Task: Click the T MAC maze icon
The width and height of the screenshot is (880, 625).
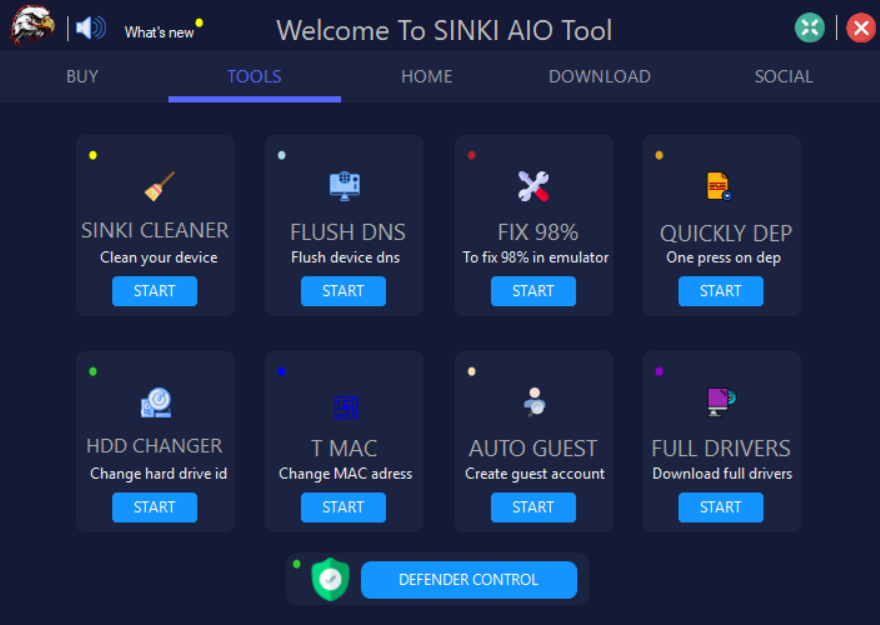Action: pyautogui.click(x=346, y=407)
